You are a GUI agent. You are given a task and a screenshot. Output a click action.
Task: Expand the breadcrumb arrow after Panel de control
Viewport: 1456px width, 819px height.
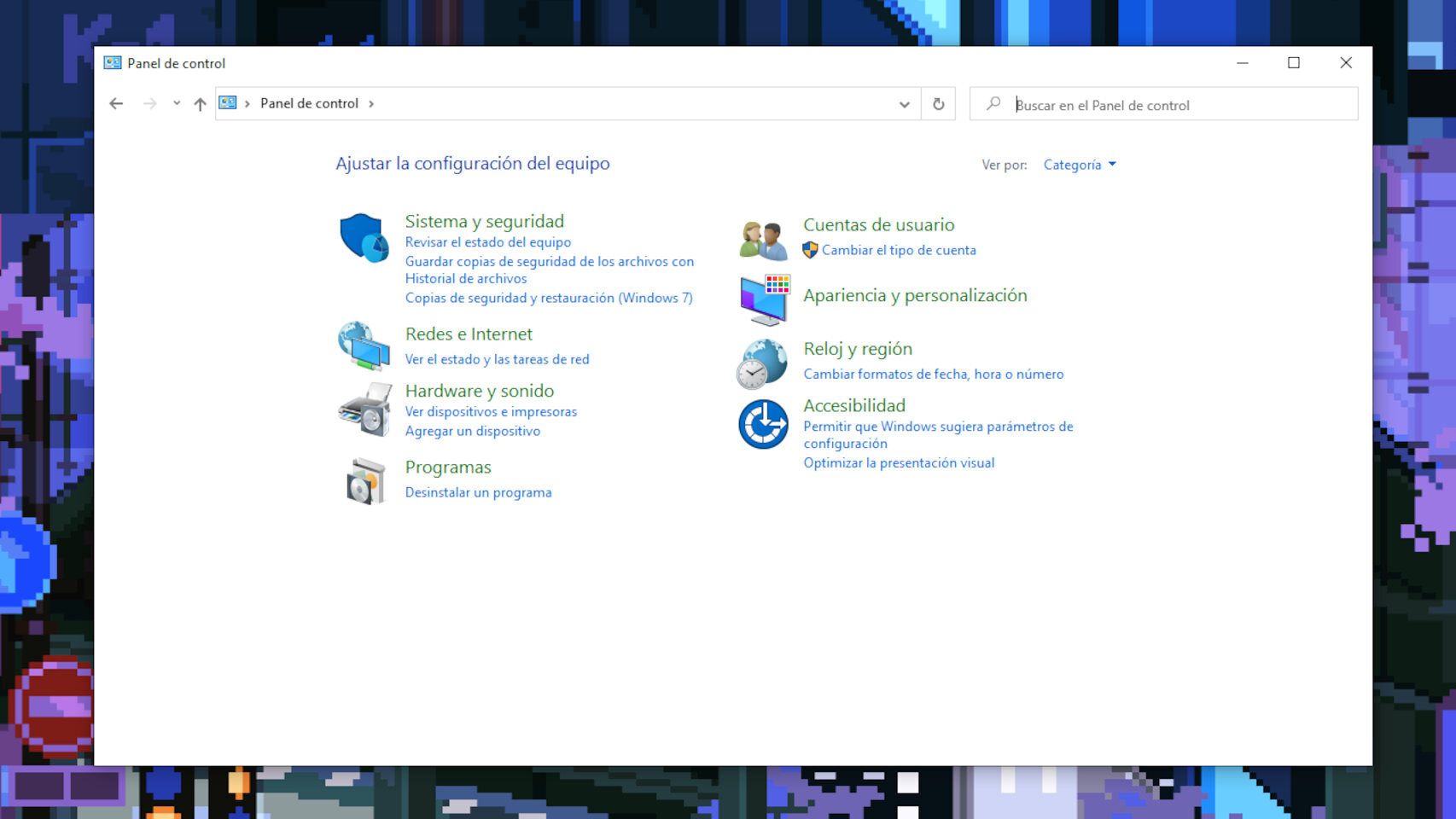pyautogui.click(x=372, y=103)
